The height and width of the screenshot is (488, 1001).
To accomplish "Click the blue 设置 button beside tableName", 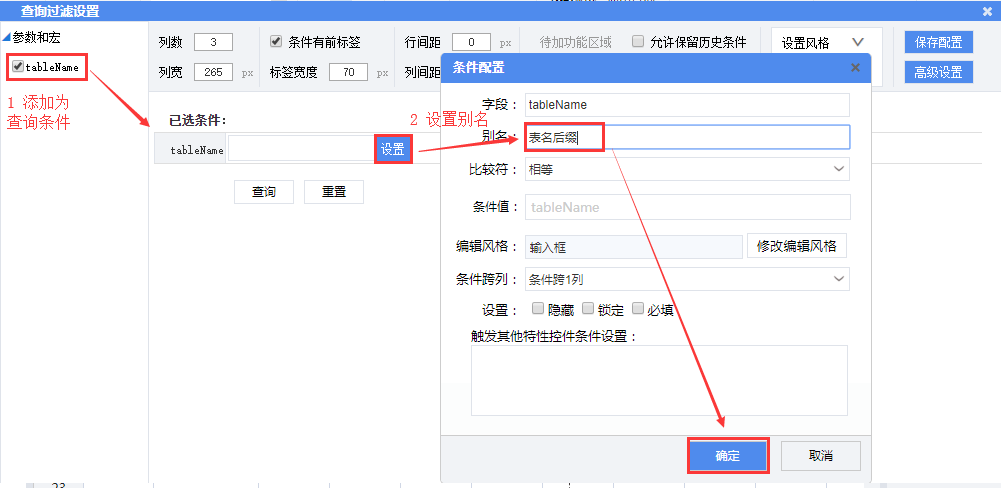I will (x=392, y=149).
